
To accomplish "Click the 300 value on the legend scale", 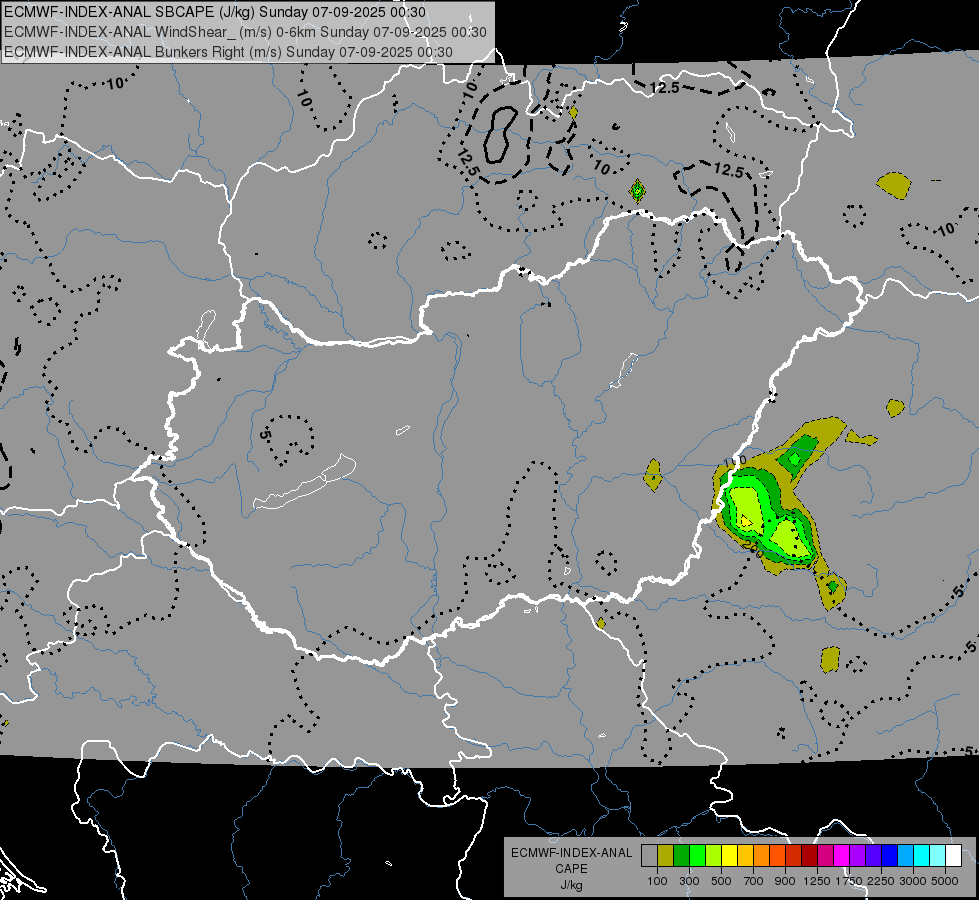I will [689, 881].
